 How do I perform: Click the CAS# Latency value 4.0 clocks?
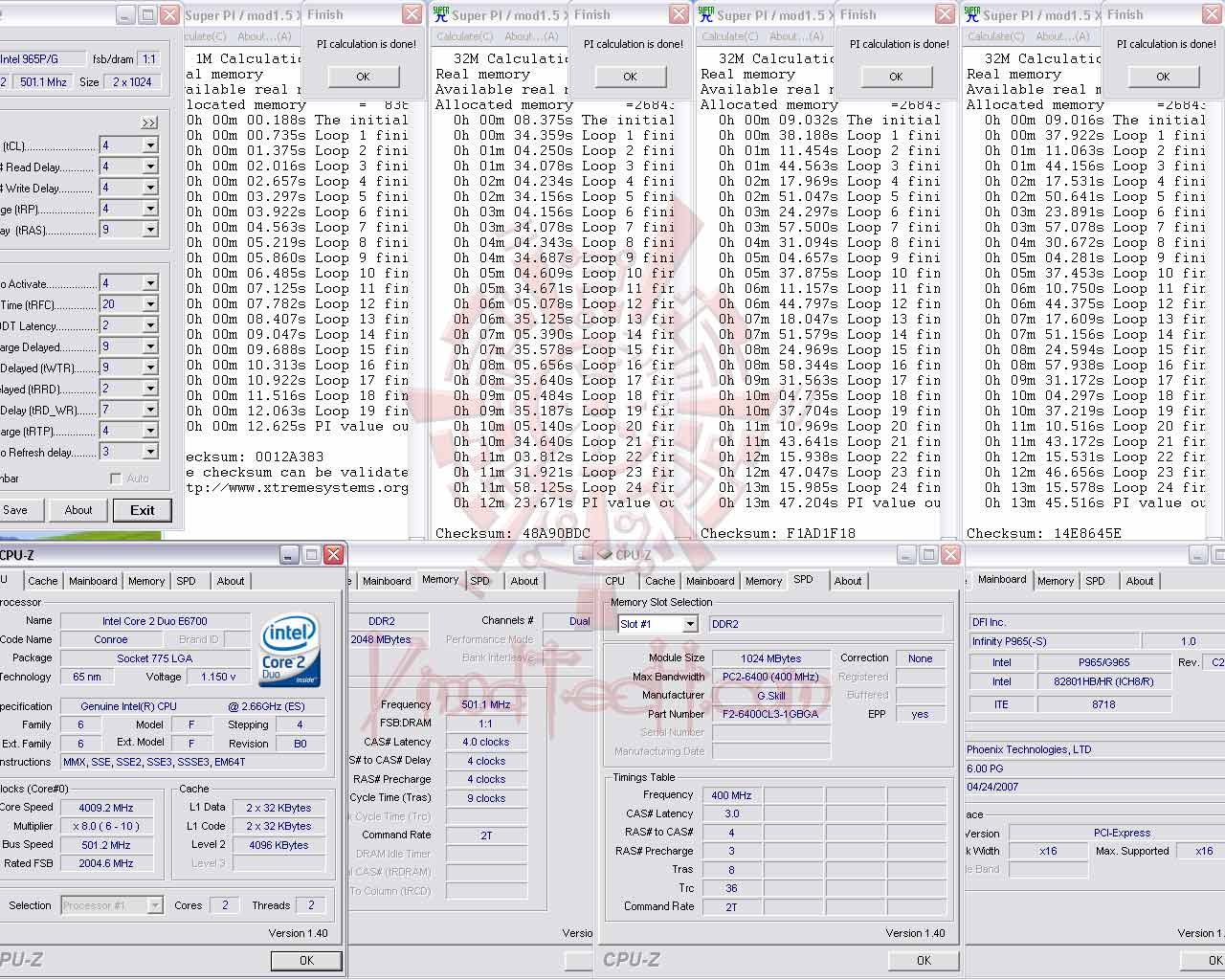point(486,742)
